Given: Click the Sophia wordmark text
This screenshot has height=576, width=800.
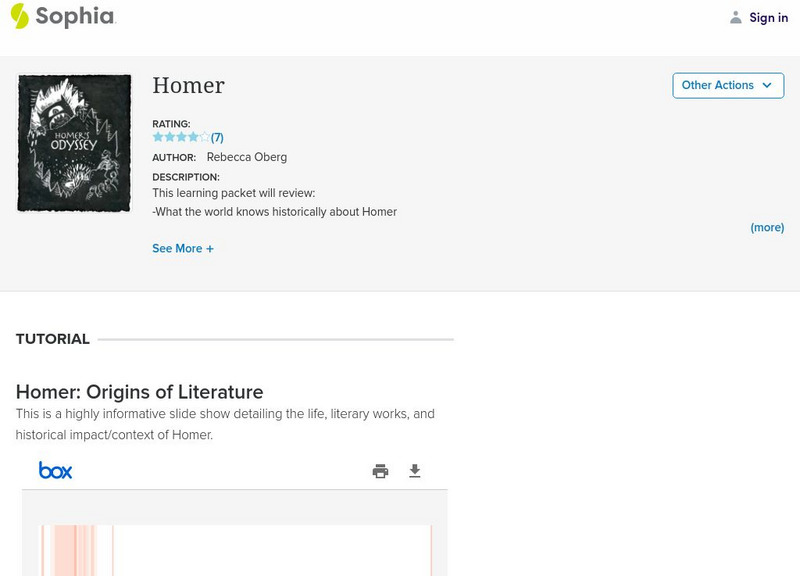Looking at the screenshot, I should 75,16.
